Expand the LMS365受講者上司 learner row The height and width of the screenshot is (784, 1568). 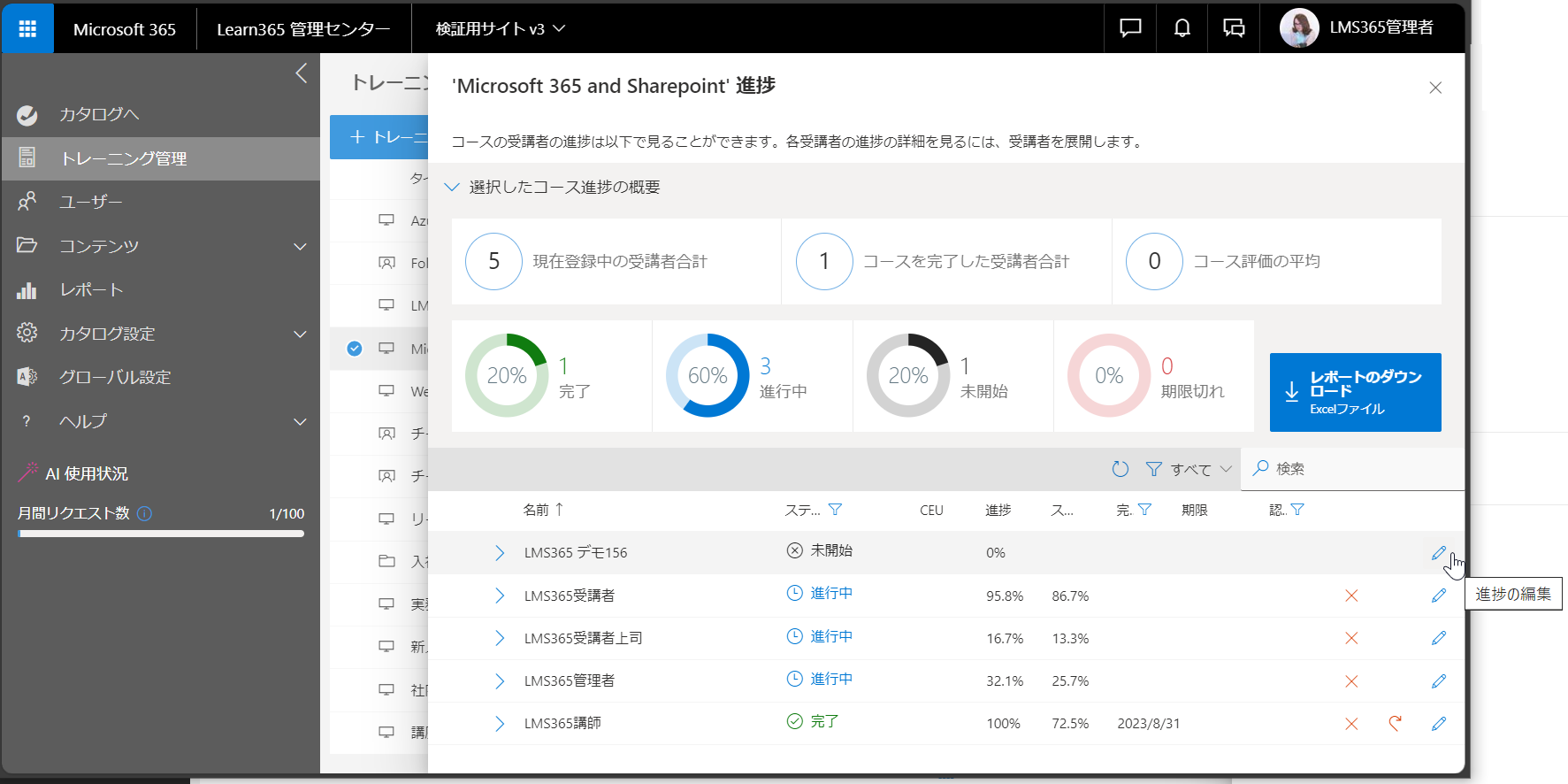500,638
